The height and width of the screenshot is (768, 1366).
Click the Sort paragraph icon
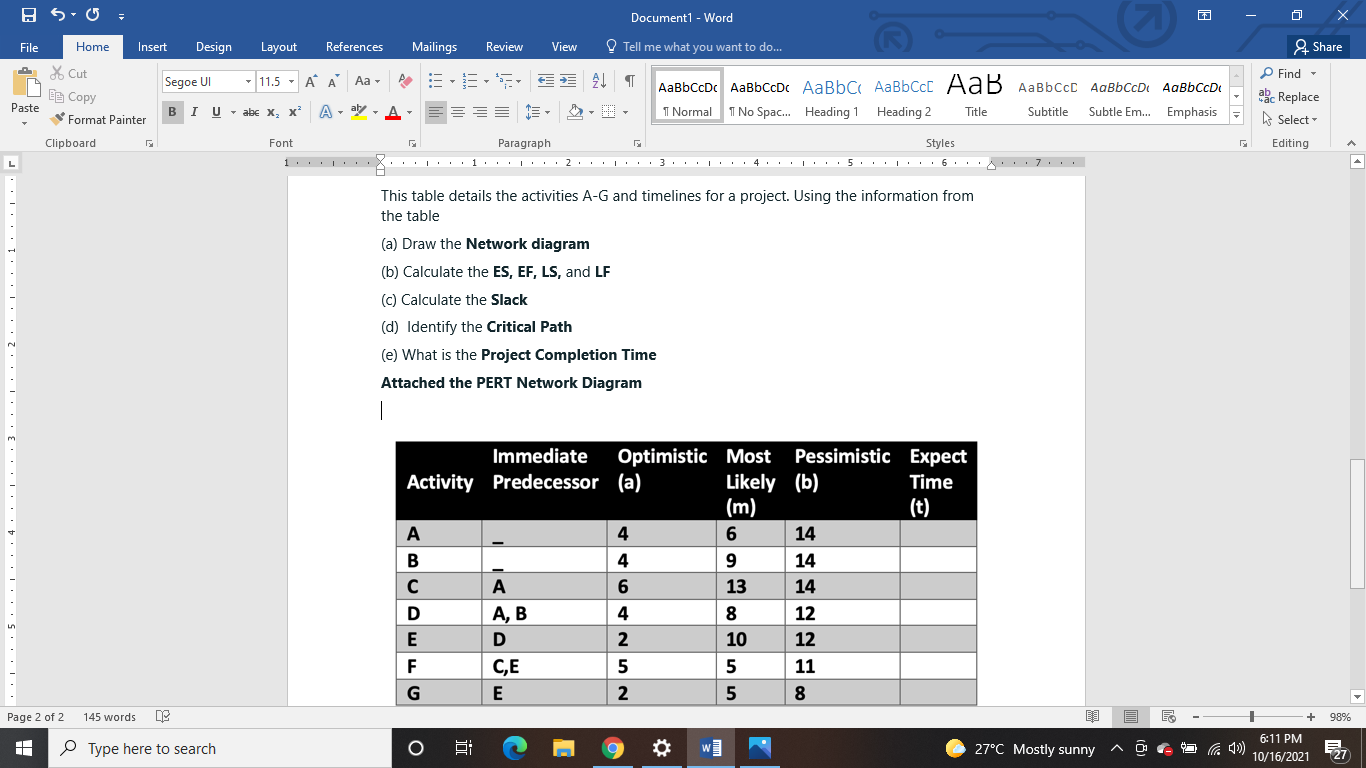coord(599,81)
